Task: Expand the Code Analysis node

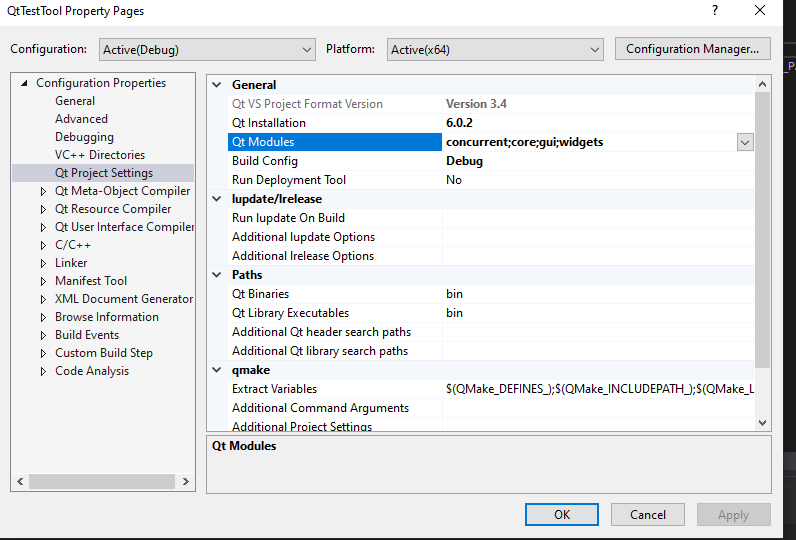Action: click(43, 371)
